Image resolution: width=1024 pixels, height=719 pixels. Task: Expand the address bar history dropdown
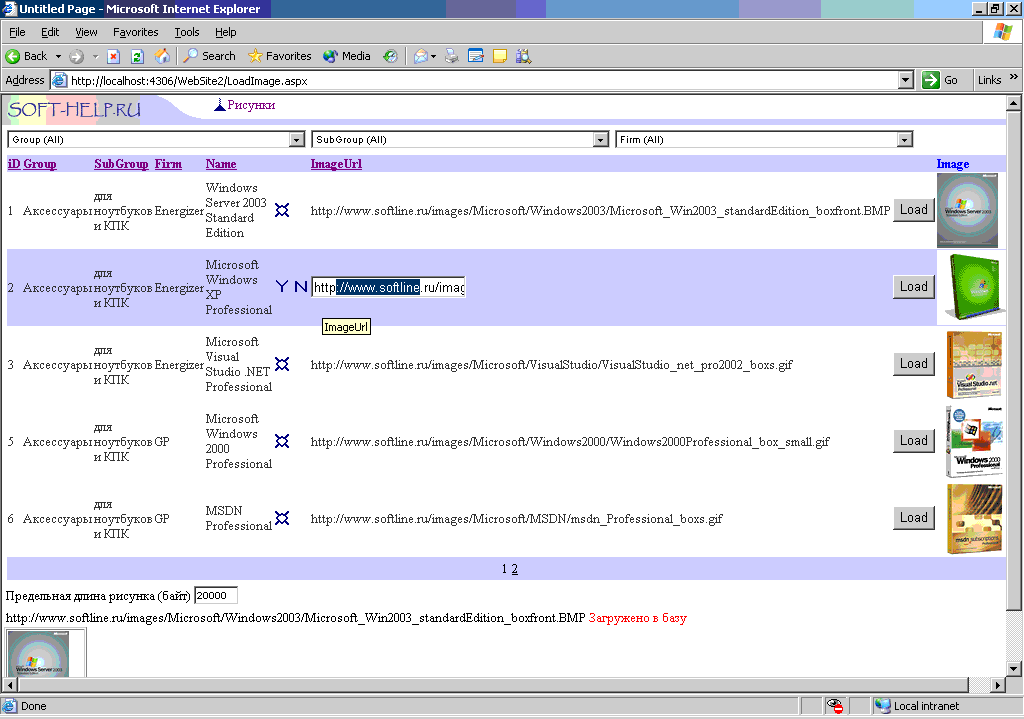pos(905,80)
